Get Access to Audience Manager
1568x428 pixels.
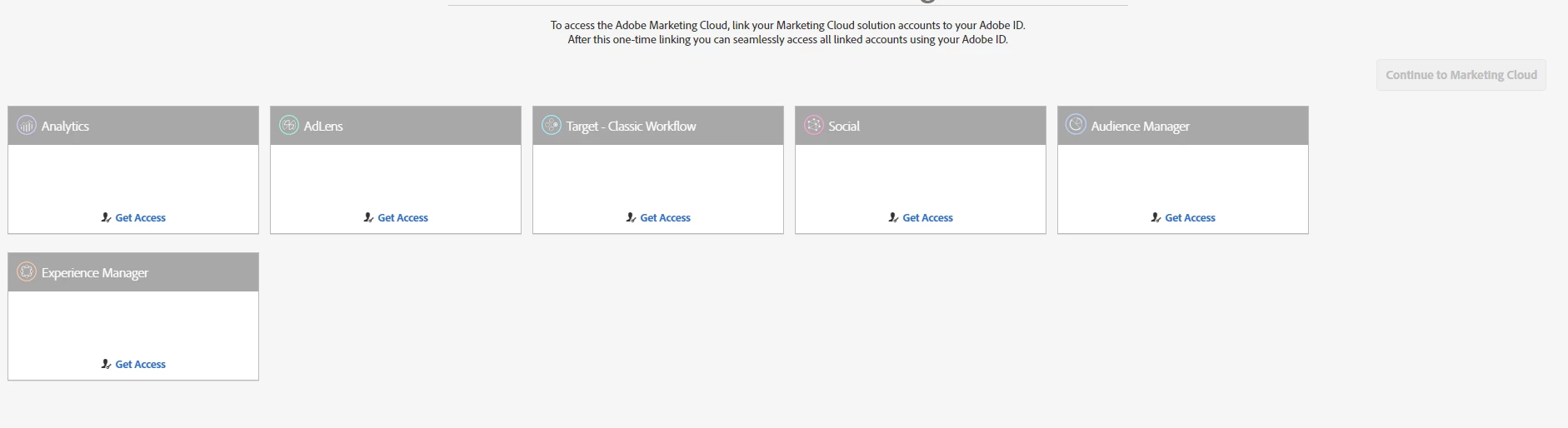pos(1190,218)
